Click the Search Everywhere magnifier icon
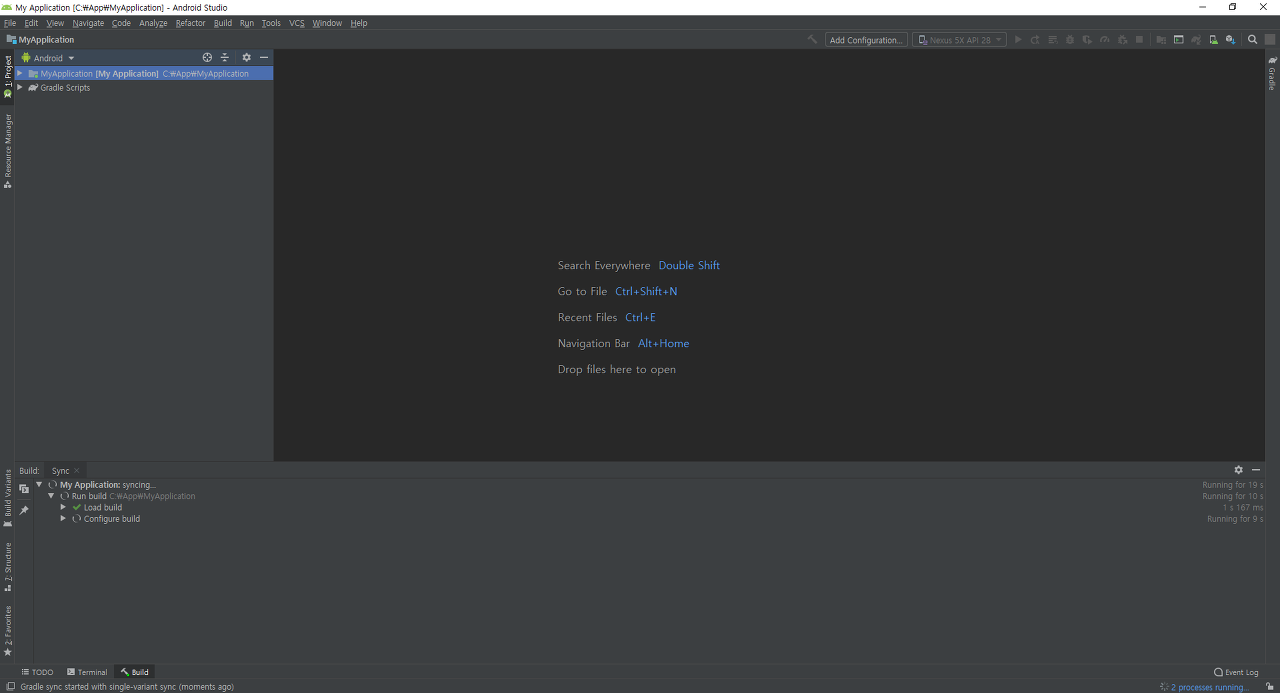Screen dimensions: 1280x693 coord(1253,40)
